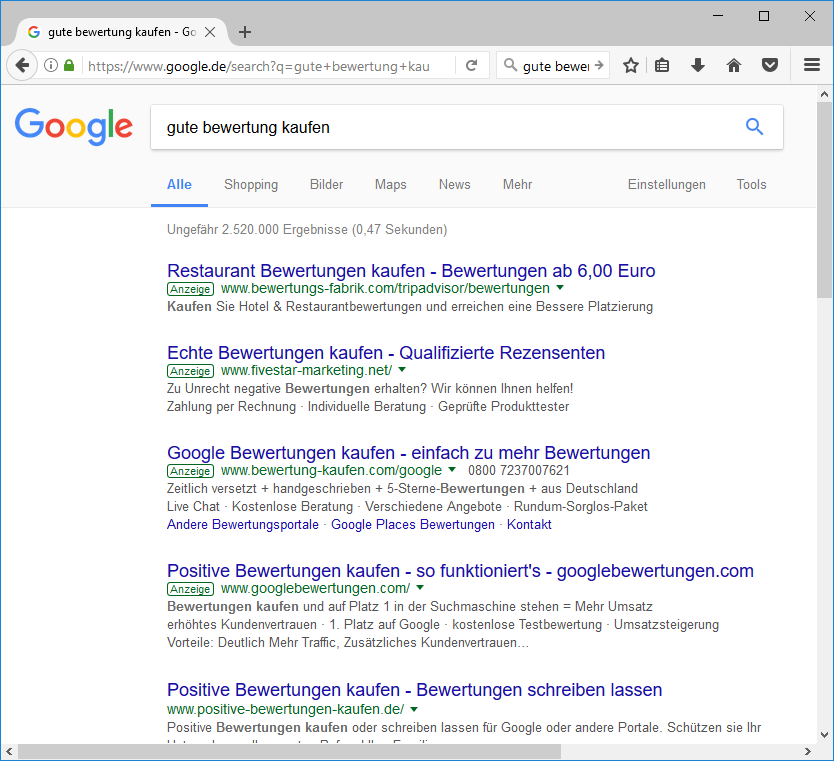The height and width of the screenshot is (761, 834).
Task: Click the browser search box text 'gute bewer'
Action: point(556,66)
